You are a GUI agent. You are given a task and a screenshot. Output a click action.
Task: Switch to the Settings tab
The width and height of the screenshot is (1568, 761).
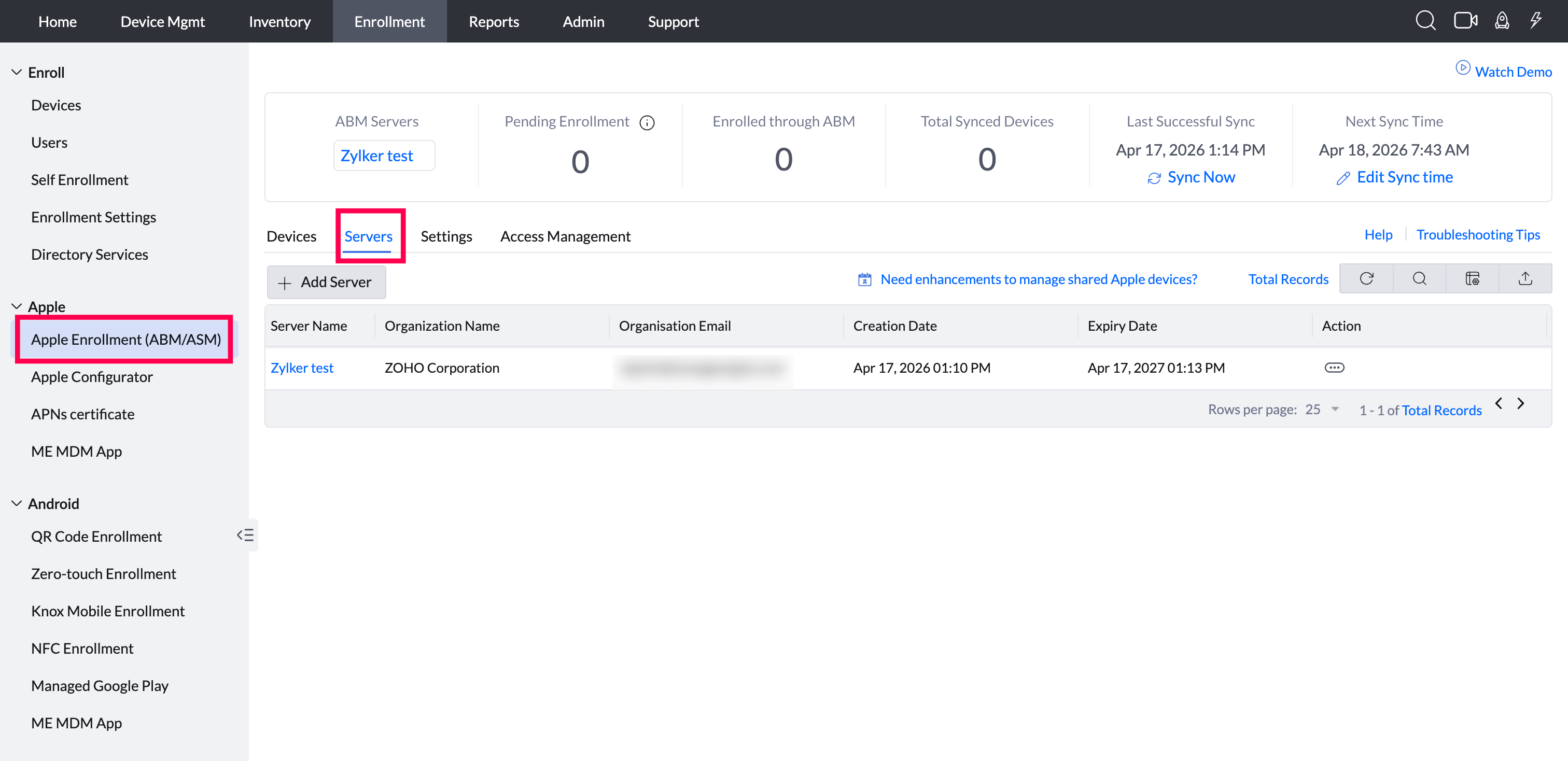tap(445, 236)
